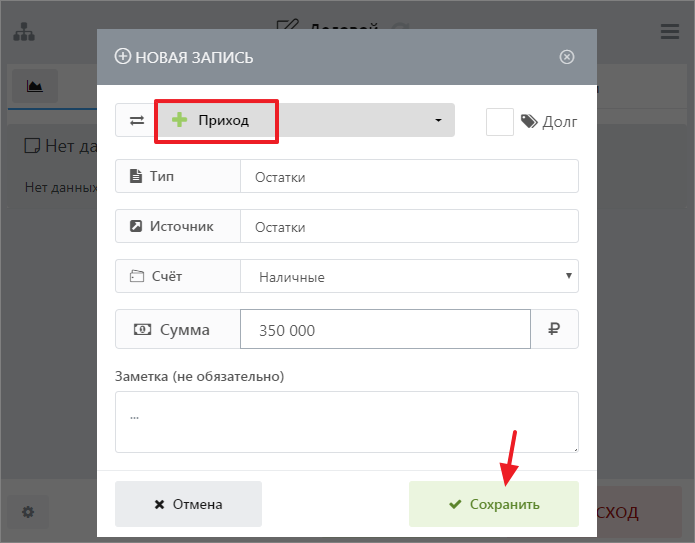This screenshot has height=543, width=695.
Task: Click the Тип input field
Action: click(409, 176)
